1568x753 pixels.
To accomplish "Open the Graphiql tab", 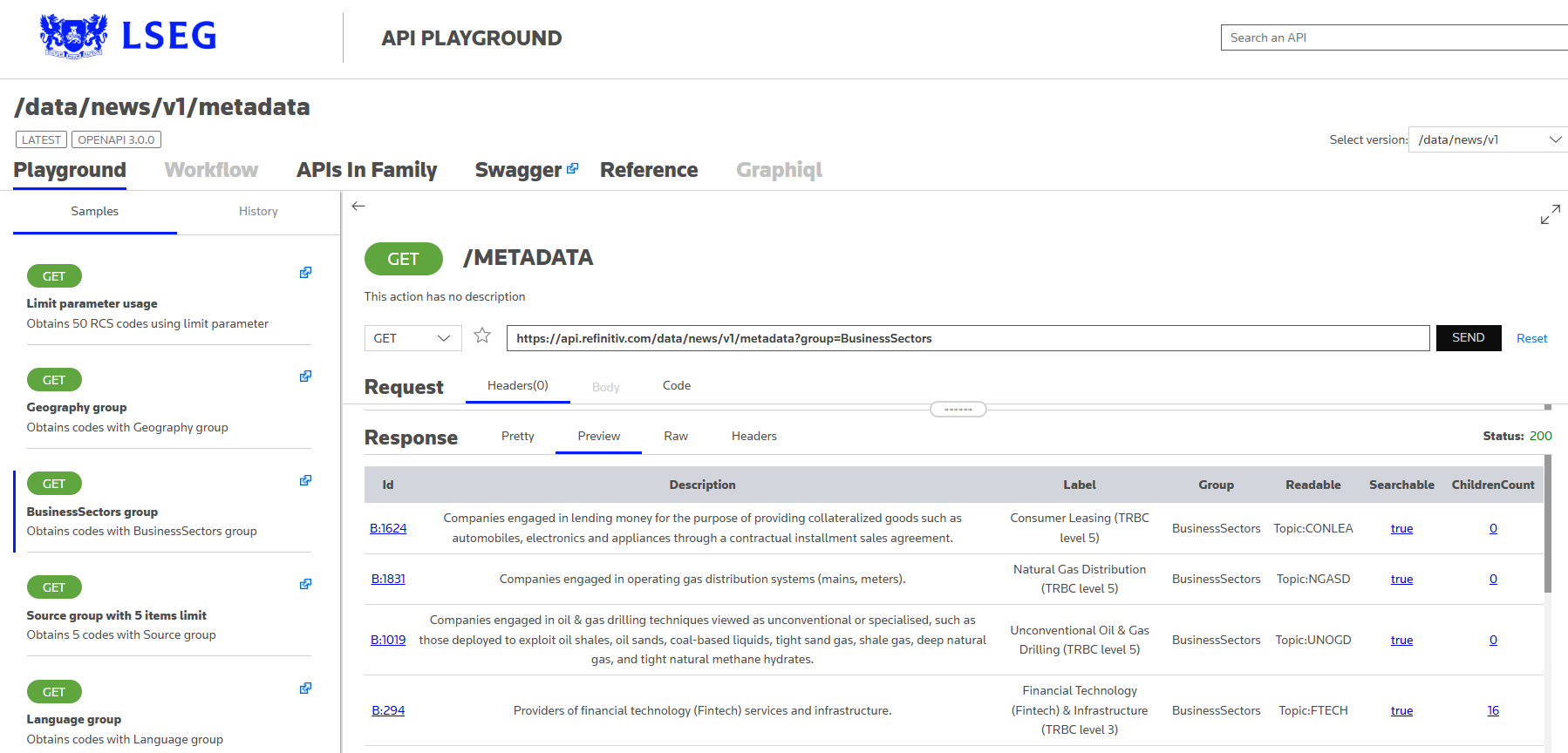I will pyautogui.click(x=779, y=170).
